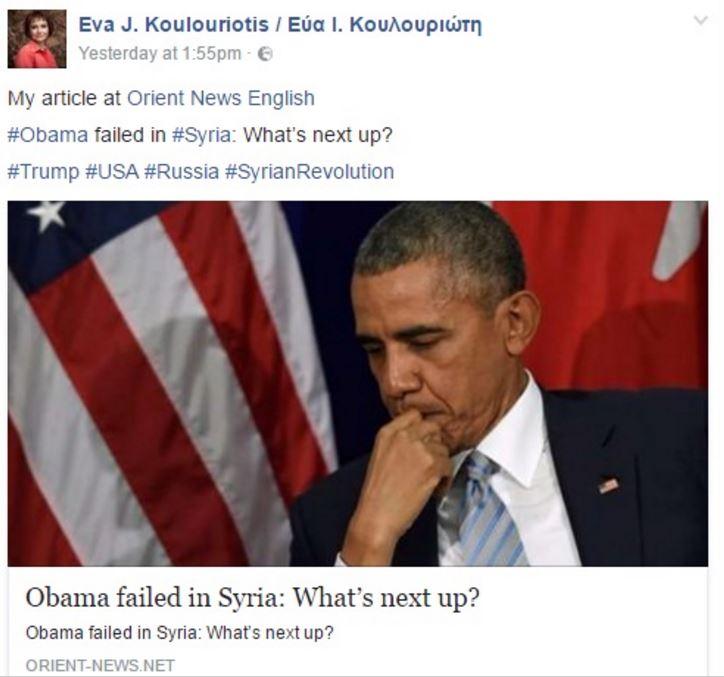
Task: Open Eva J. Koulouriotis profile picture
Action: click(37, 39)
